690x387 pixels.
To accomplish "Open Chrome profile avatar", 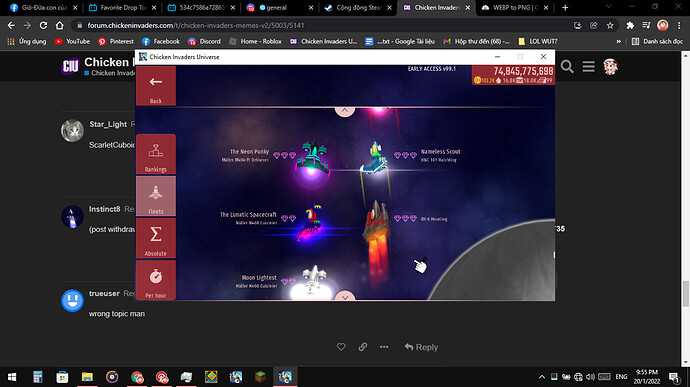I will click(663, 26).
